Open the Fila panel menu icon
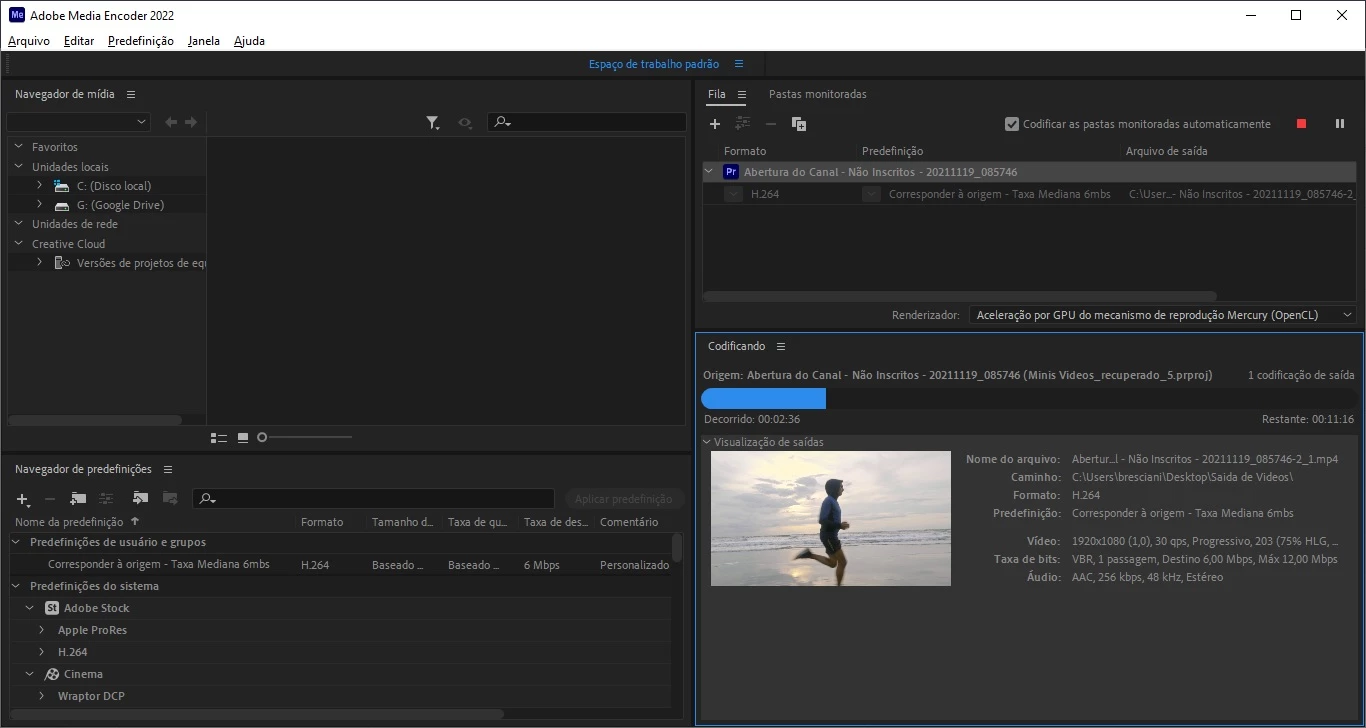The width and height of the screenshot is (1366, 728). click(x=742, y=94)
